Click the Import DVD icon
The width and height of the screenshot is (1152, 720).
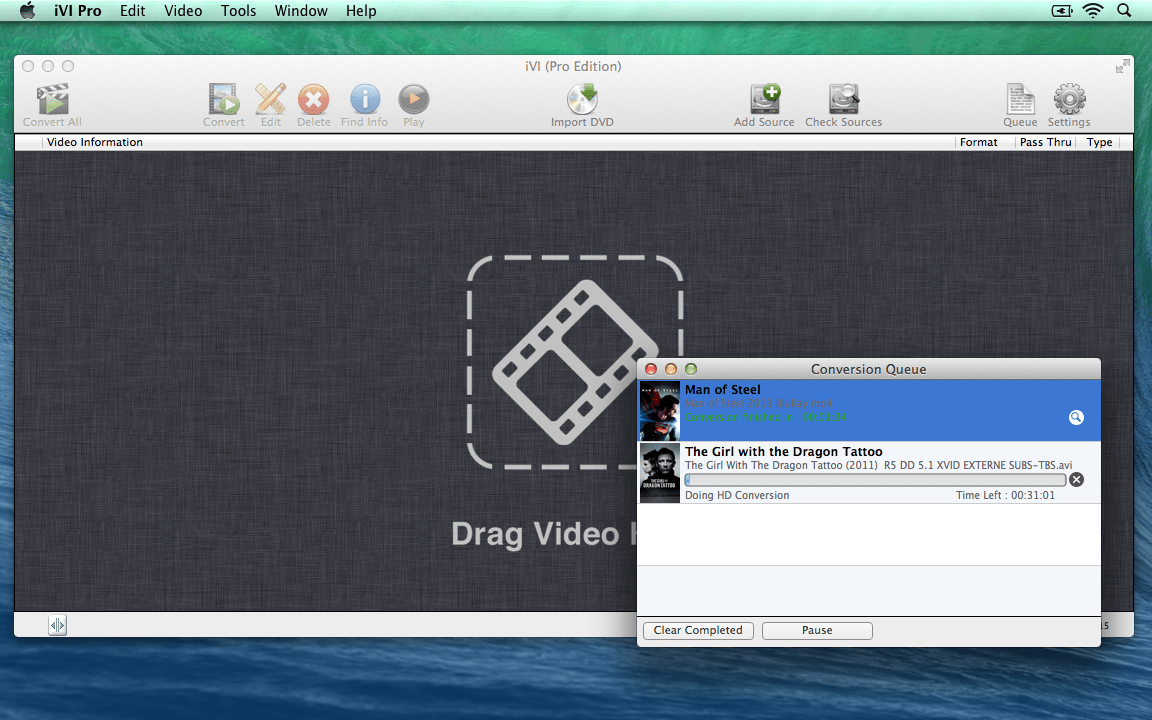(582, 99)
